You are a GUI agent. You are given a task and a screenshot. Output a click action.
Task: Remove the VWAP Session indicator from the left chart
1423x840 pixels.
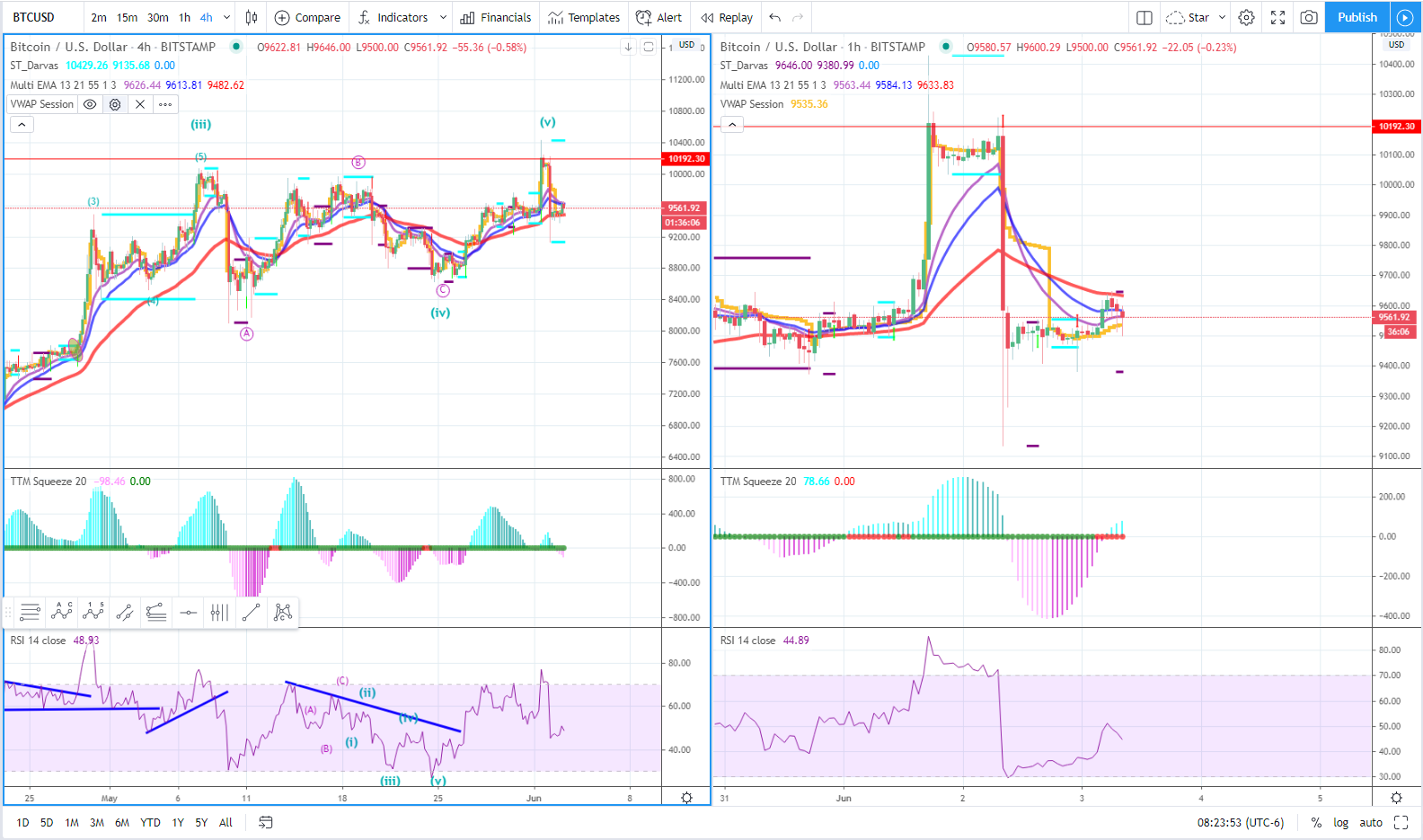tap(140, 104)
